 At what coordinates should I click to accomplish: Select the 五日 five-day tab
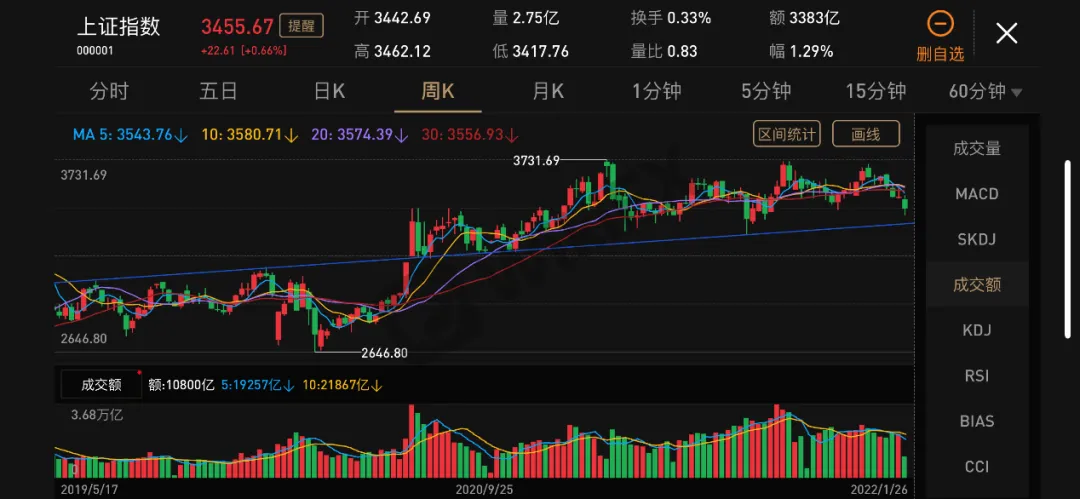(x=218, y=92)
